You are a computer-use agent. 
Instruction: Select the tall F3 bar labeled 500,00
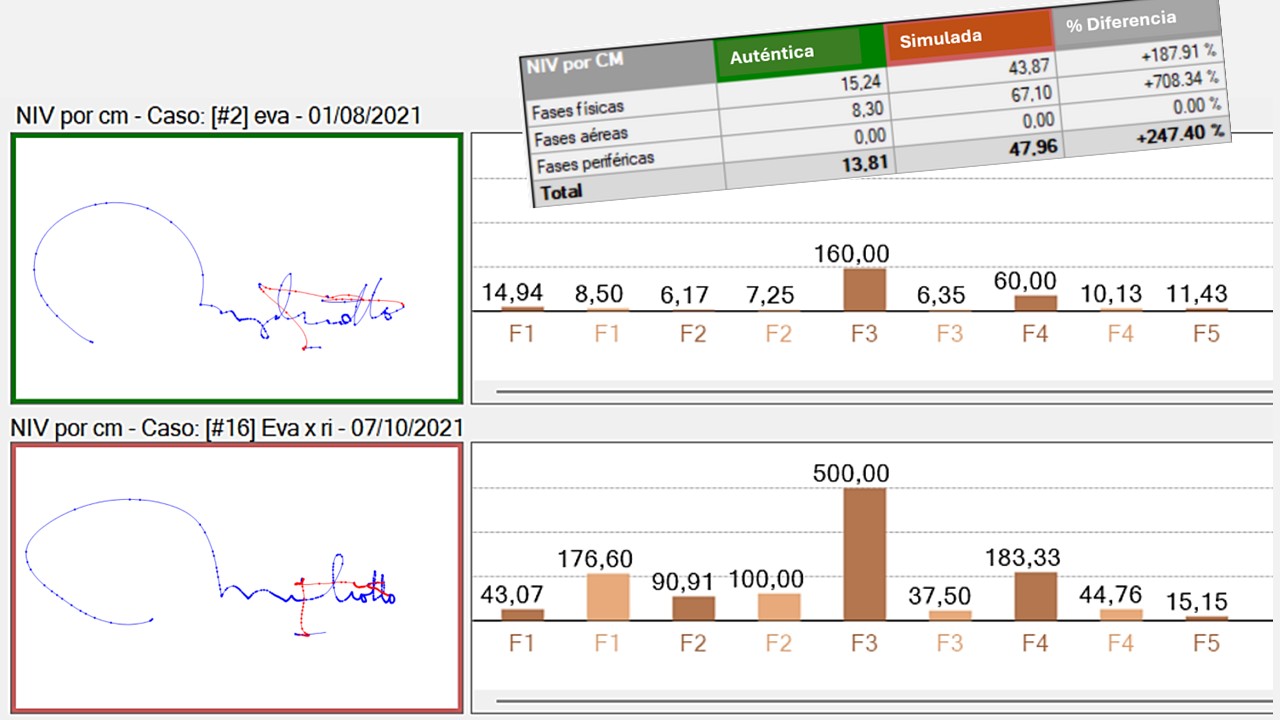coord(864,554)
